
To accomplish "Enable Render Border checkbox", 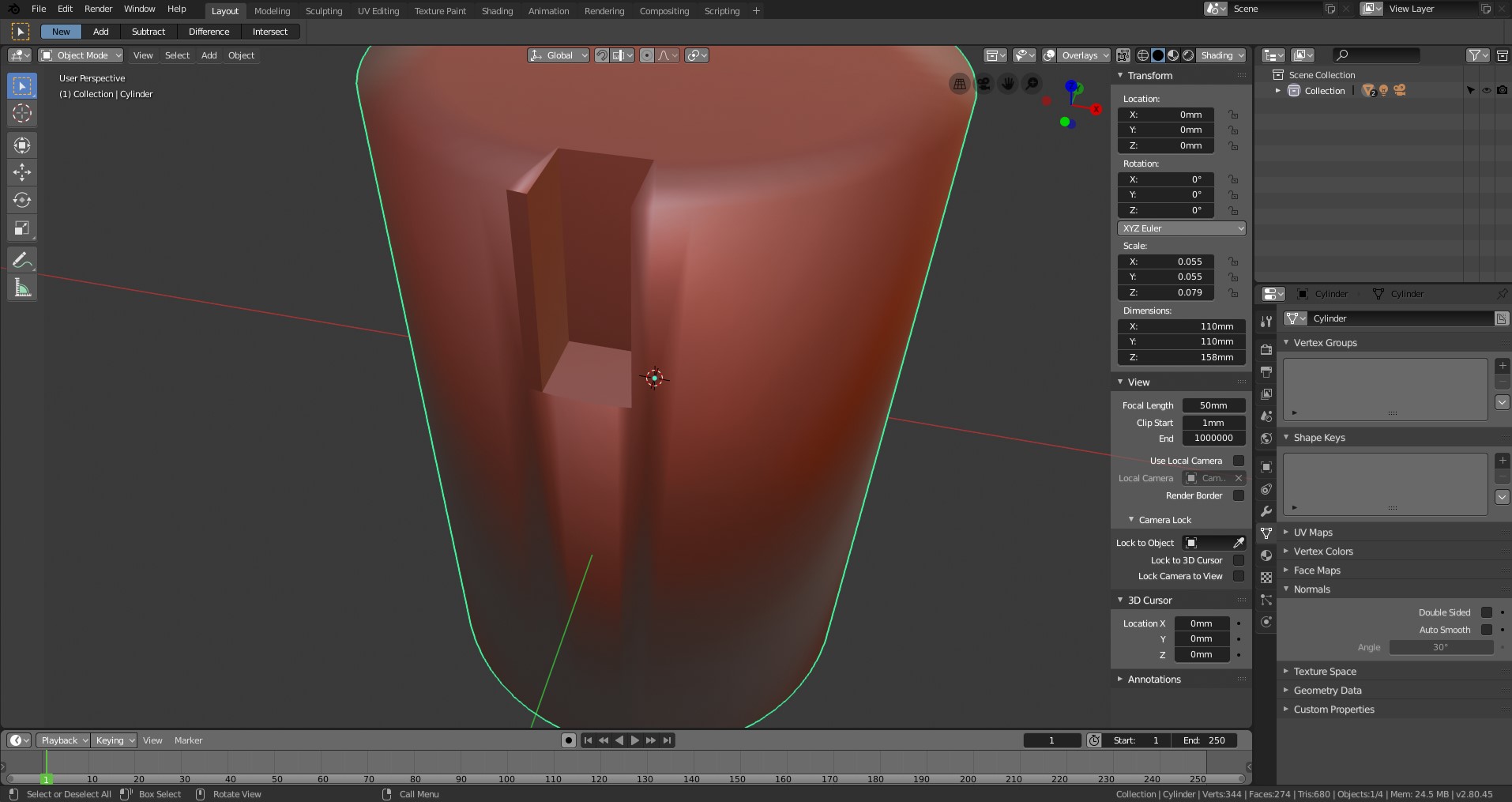I will (x=1239, y=495).
